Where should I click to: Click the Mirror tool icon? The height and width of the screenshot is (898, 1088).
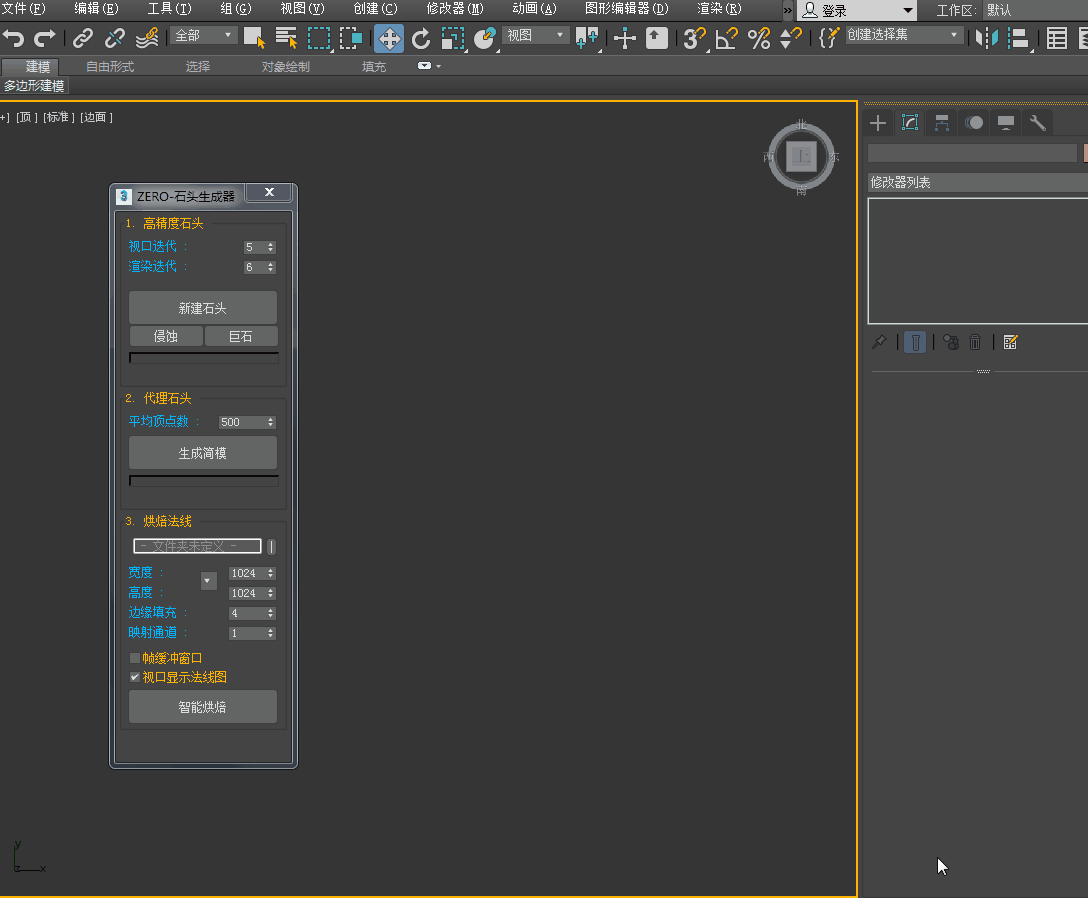pos(987,38)
